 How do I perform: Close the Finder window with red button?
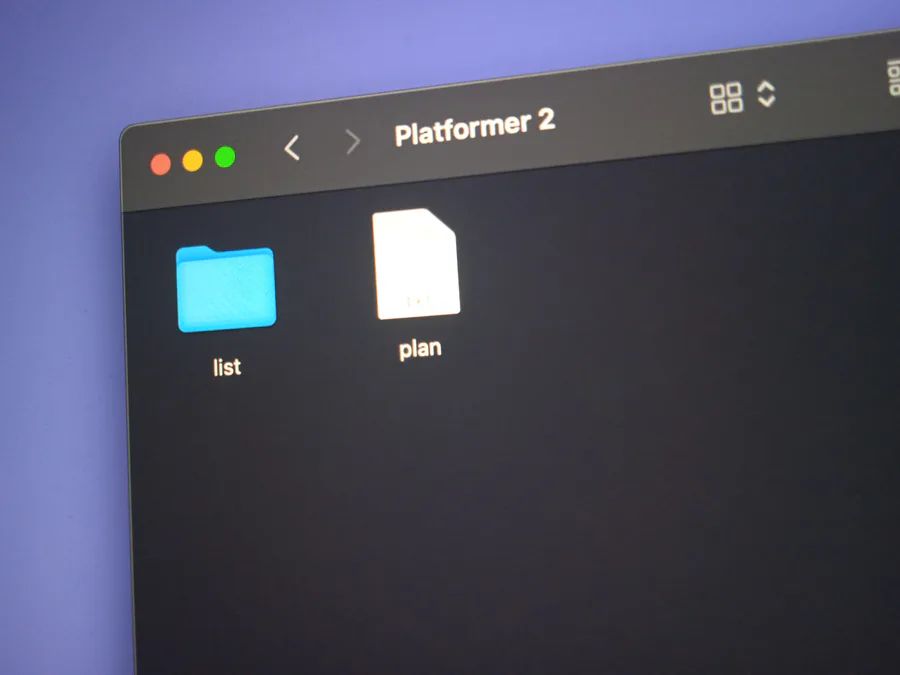click(x=161, y=164)
